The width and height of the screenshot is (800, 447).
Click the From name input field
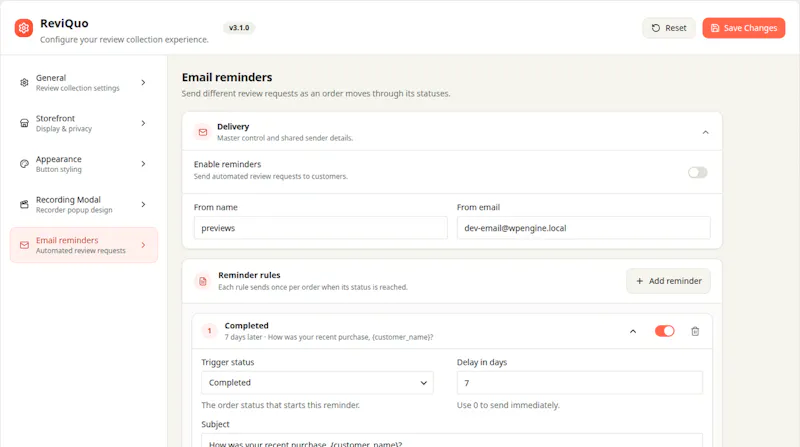(320, 228)
